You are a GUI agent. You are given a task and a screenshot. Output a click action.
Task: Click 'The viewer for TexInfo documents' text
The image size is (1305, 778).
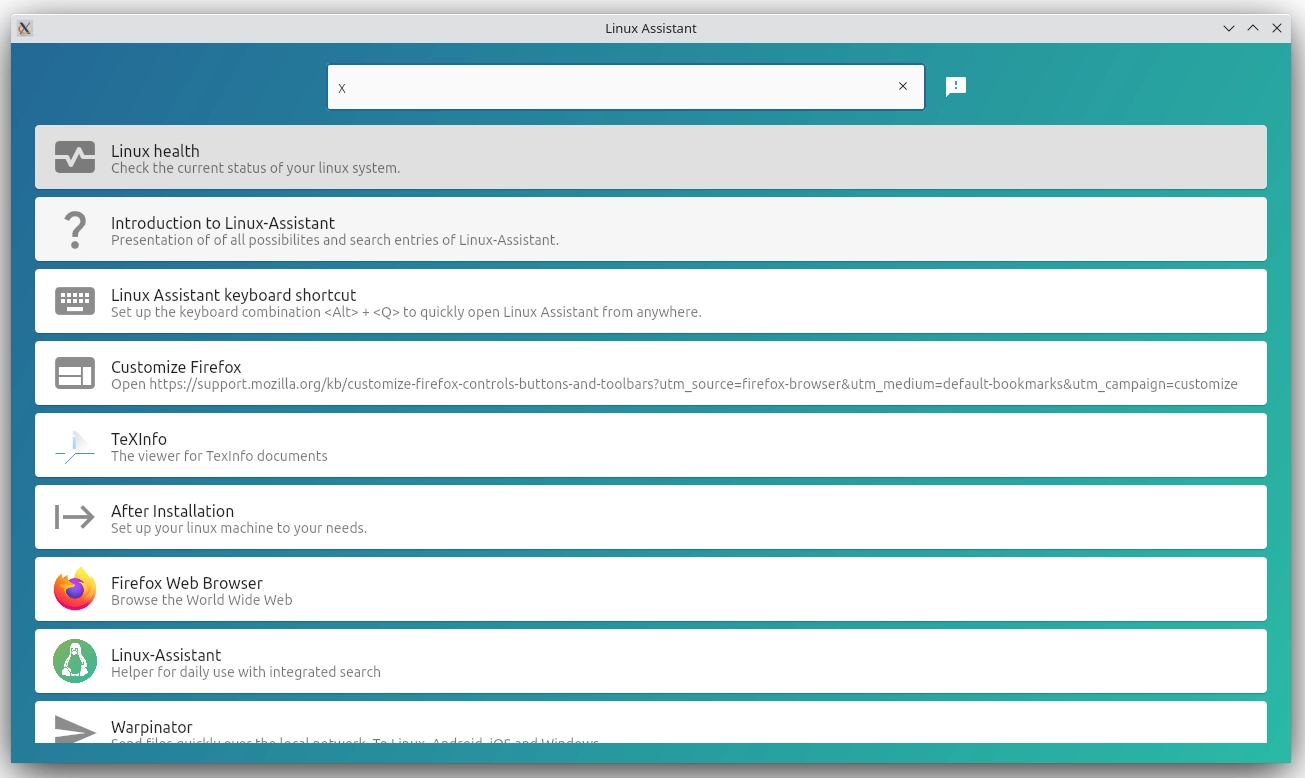pyautogui.click(x=219, y=456)
